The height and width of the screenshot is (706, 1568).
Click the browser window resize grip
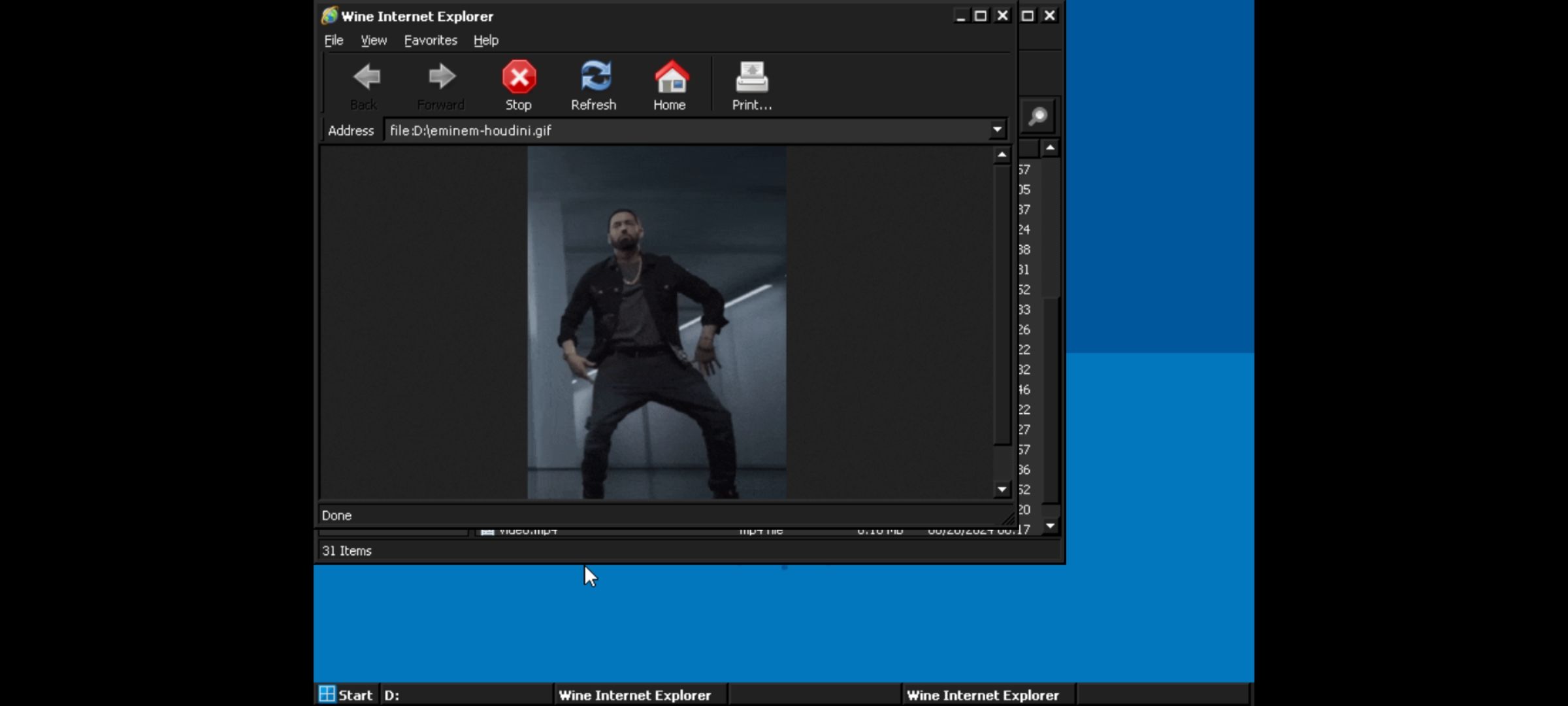click(1008, 519)
